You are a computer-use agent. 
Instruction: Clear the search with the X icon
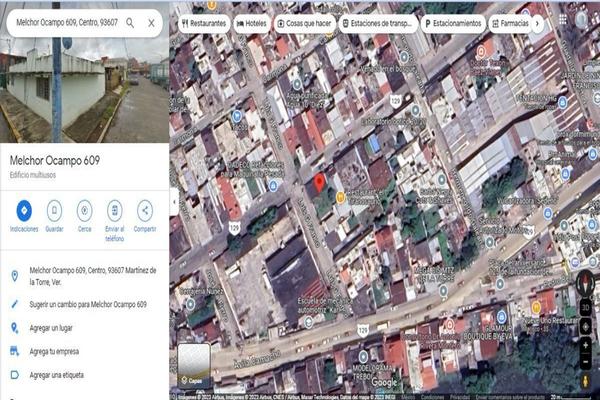[x=152, y=23]
